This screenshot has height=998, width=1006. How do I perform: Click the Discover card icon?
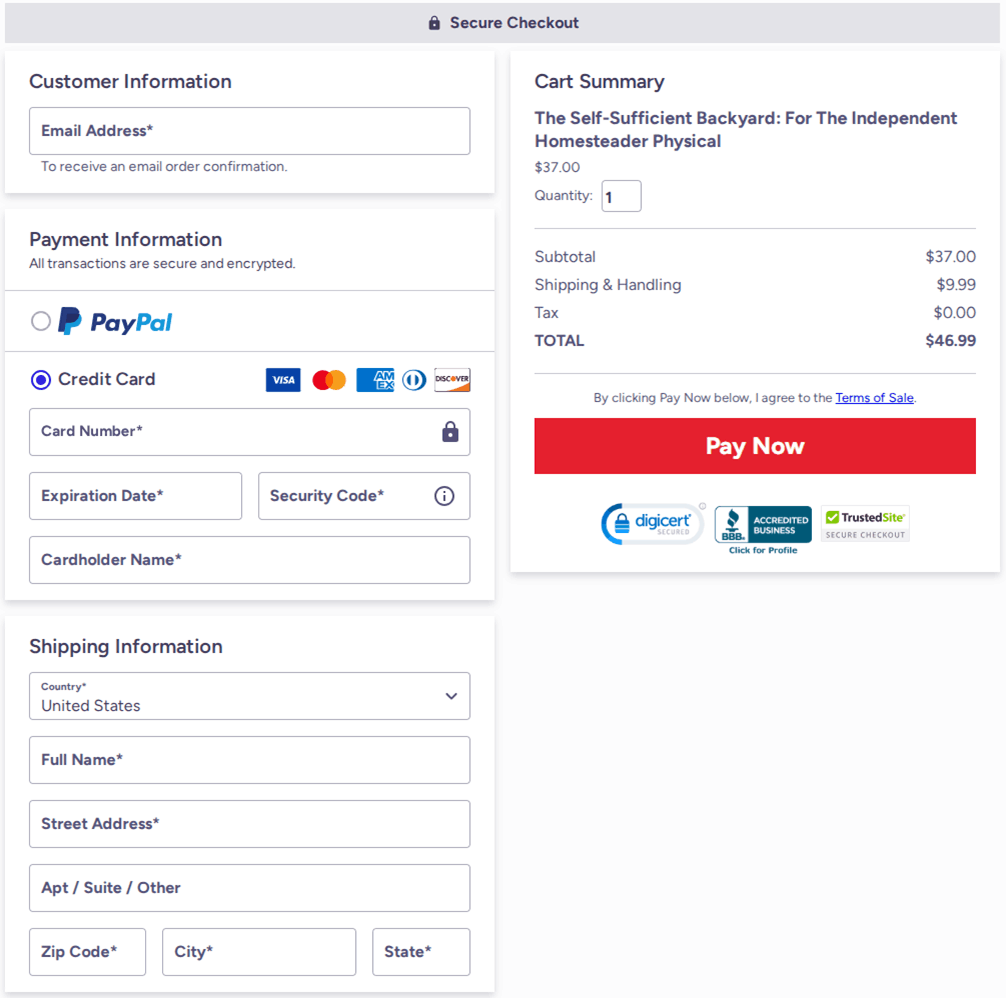452,380
